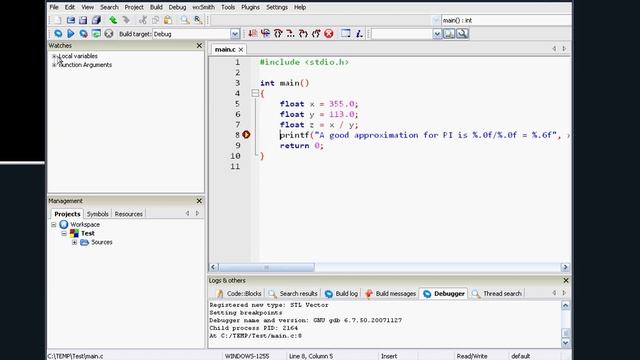Open a file with the toolbar Open icon

(71, 20)
